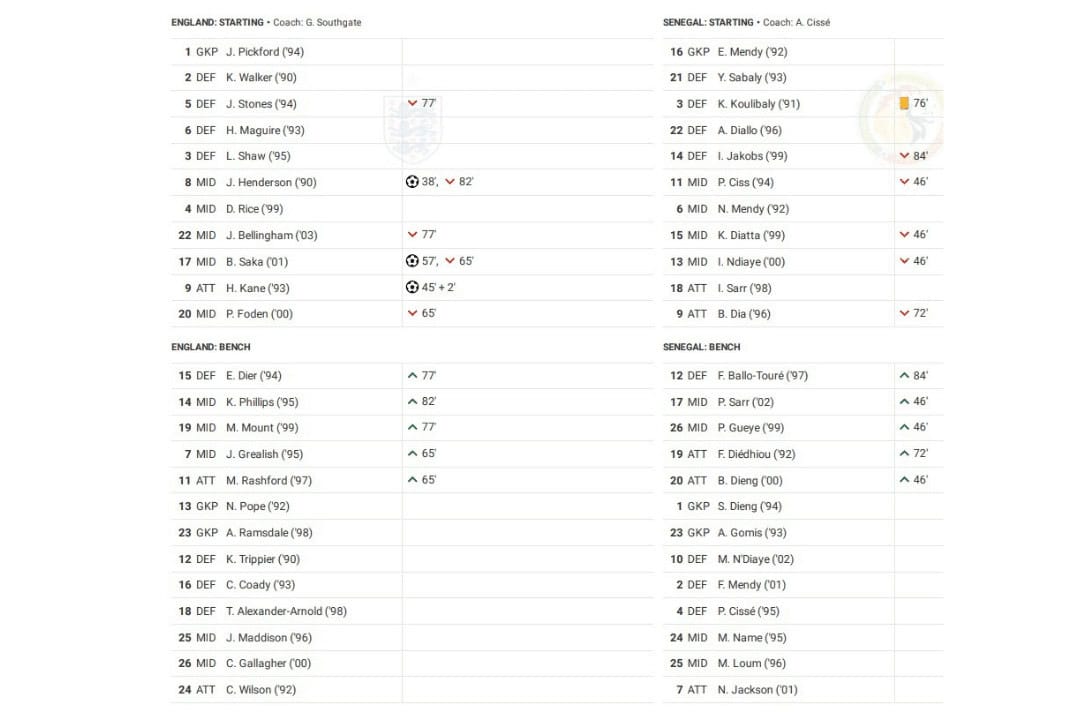The height and width of the screenshot is (712, 1068).
Task: Click the red sub-off arrow for I. Jakobs
Action: tap(904, 156)
